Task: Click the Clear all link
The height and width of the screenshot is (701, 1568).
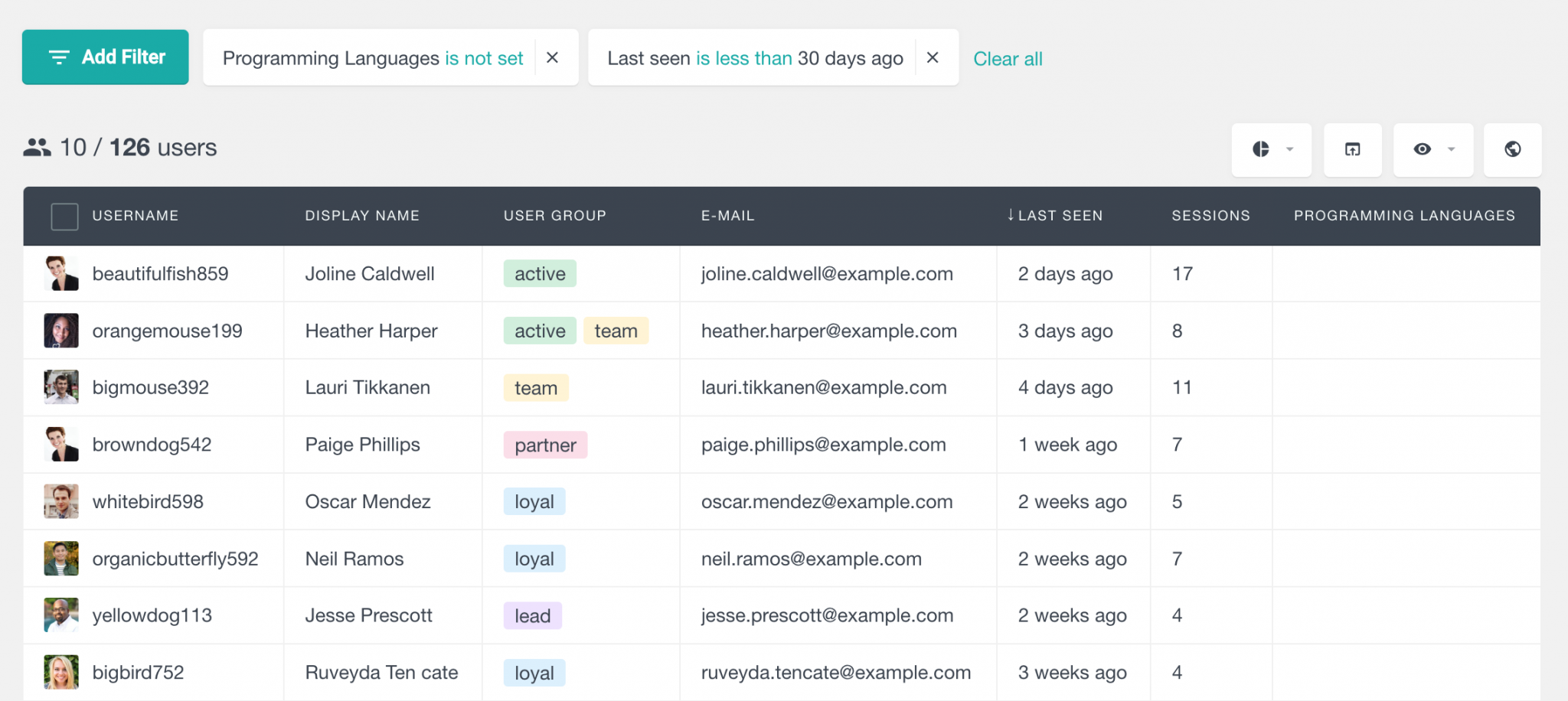Action: pos(1008,58)
